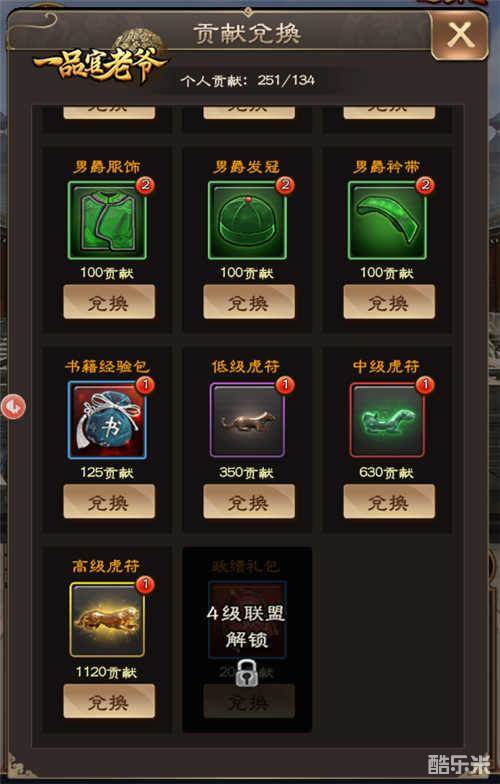
Task: Click the 个人贡献 251/134 counter
Action: point(248,80)
